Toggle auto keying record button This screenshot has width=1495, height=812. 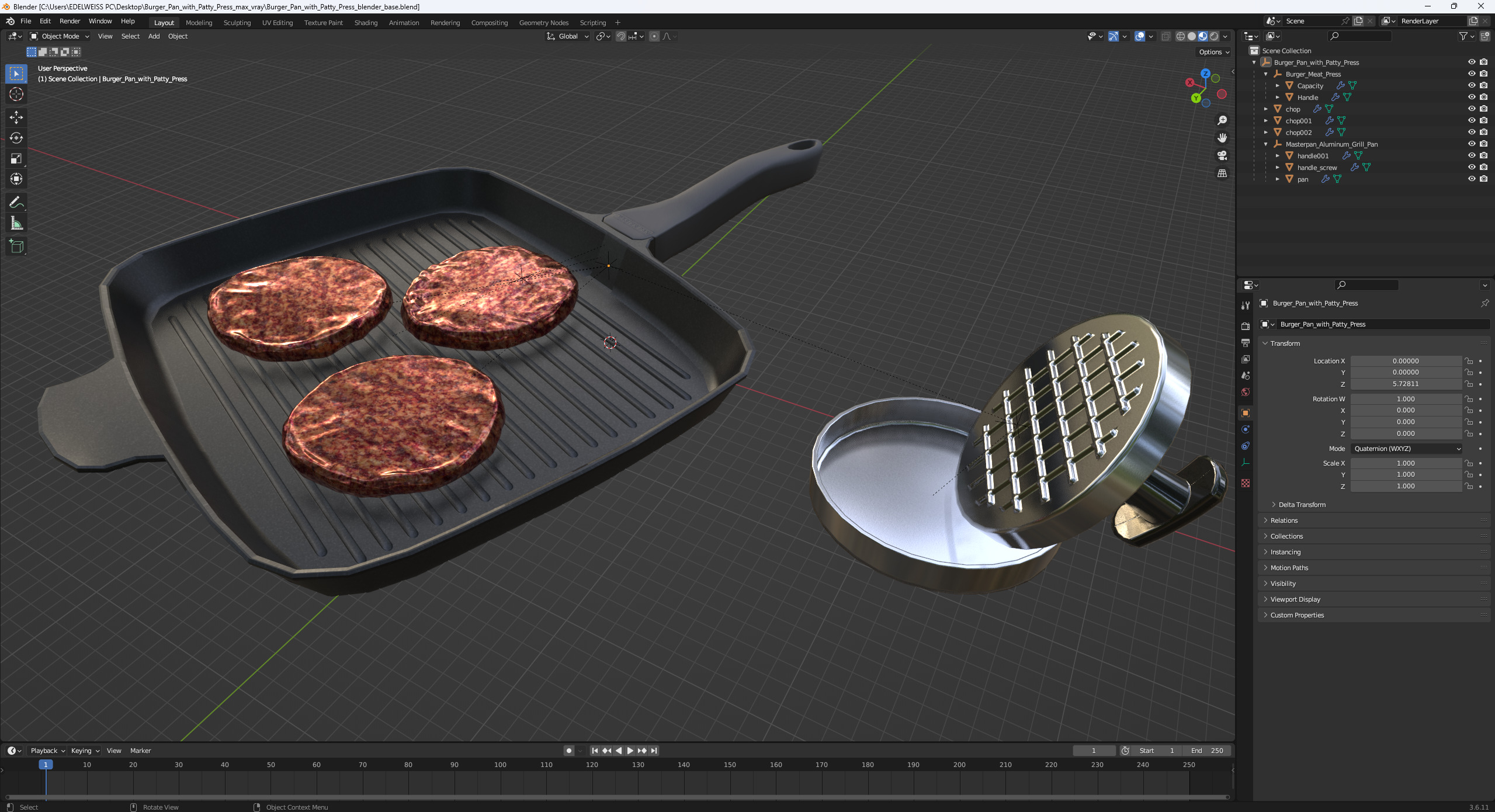pos(568,751)
